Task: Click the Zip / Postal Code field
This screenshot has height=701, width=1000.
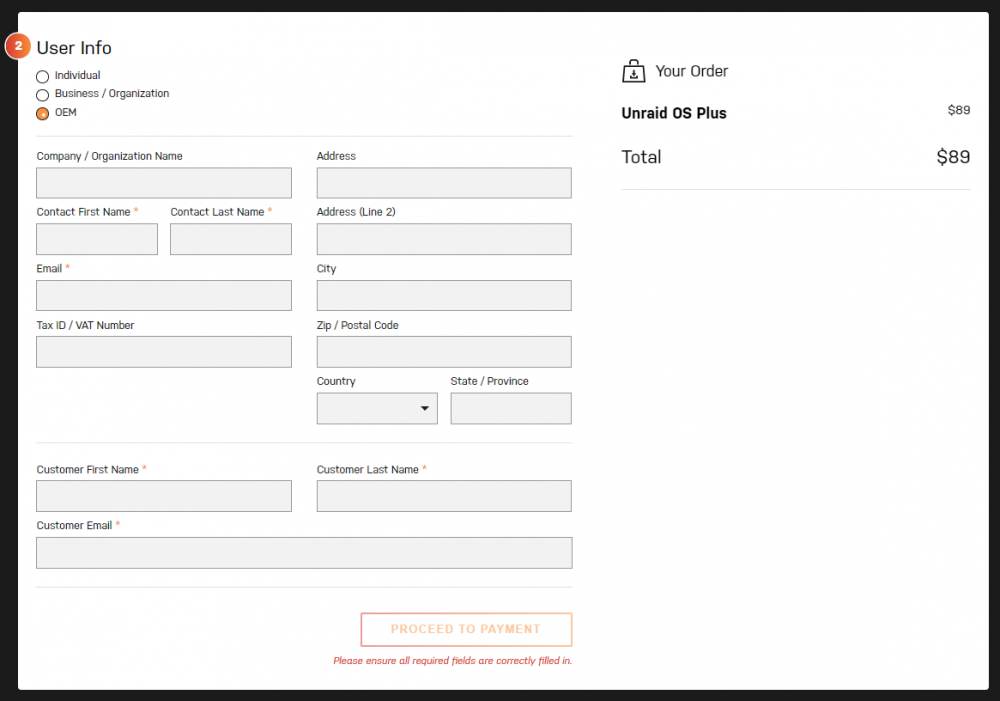Action: pos(444,352)
